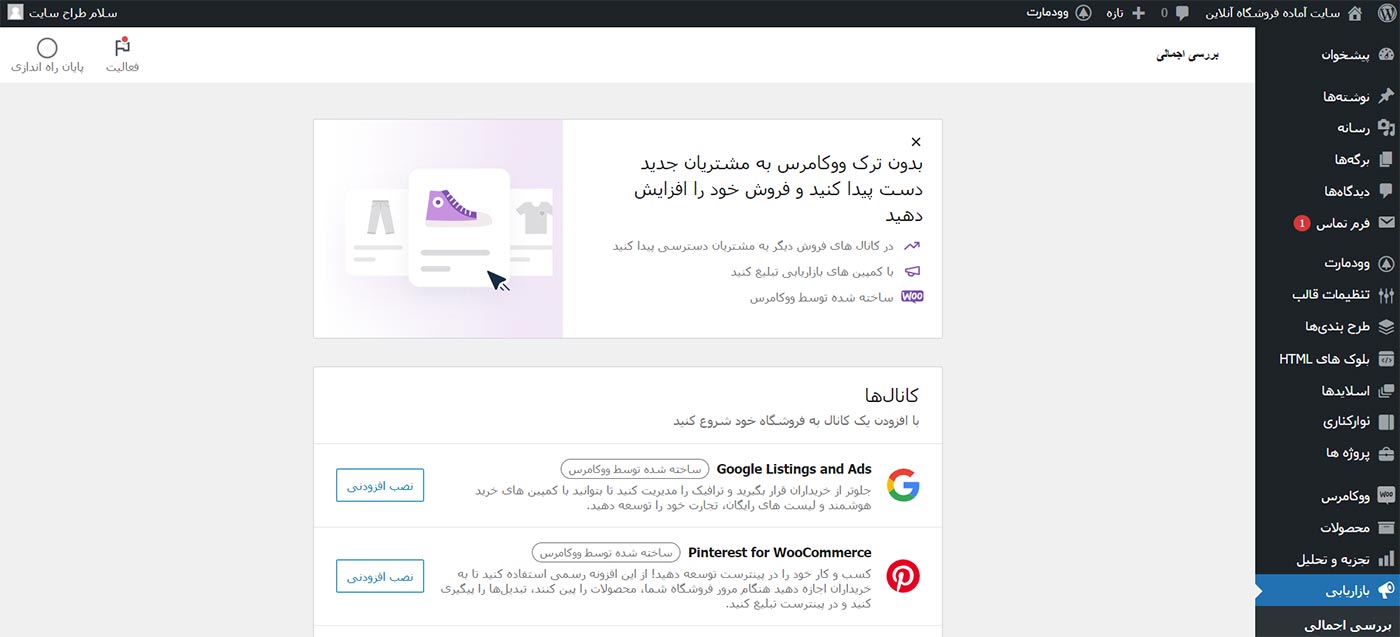Click the media icon beside رسانه
This screenshot has height=637, width=1400.
[1386, 127]
